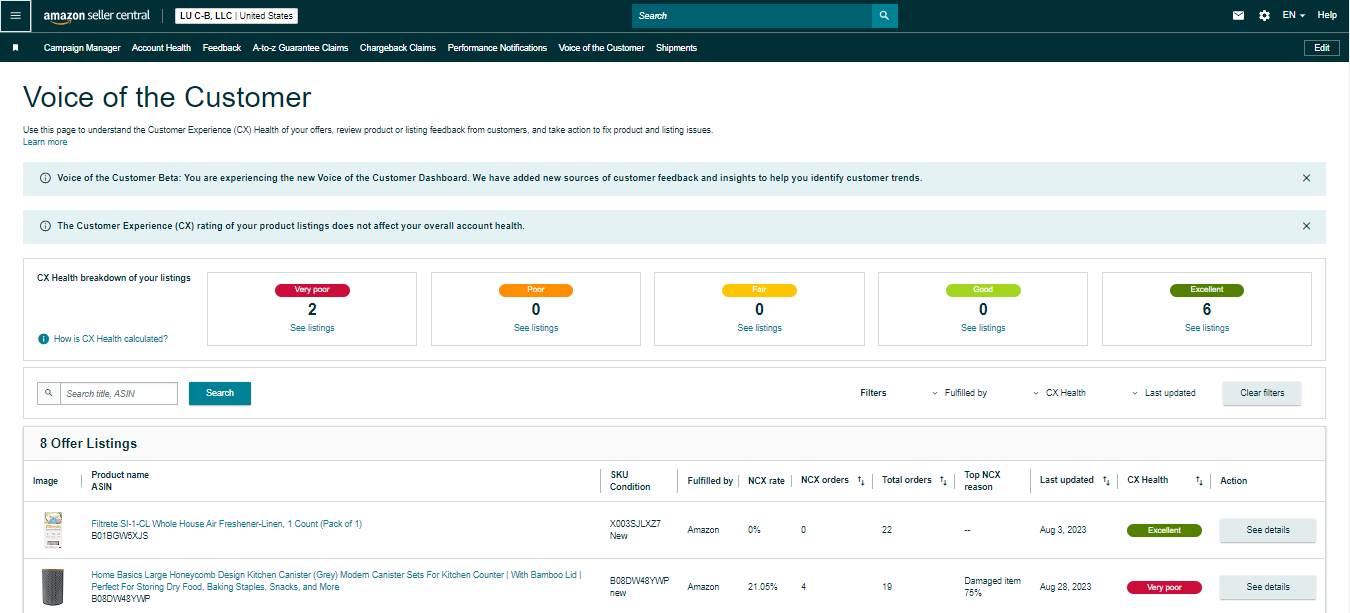Click the bookmark icon in favorites bar
Viewport: 1350px width, 613px height.
(x=15, y=48)
